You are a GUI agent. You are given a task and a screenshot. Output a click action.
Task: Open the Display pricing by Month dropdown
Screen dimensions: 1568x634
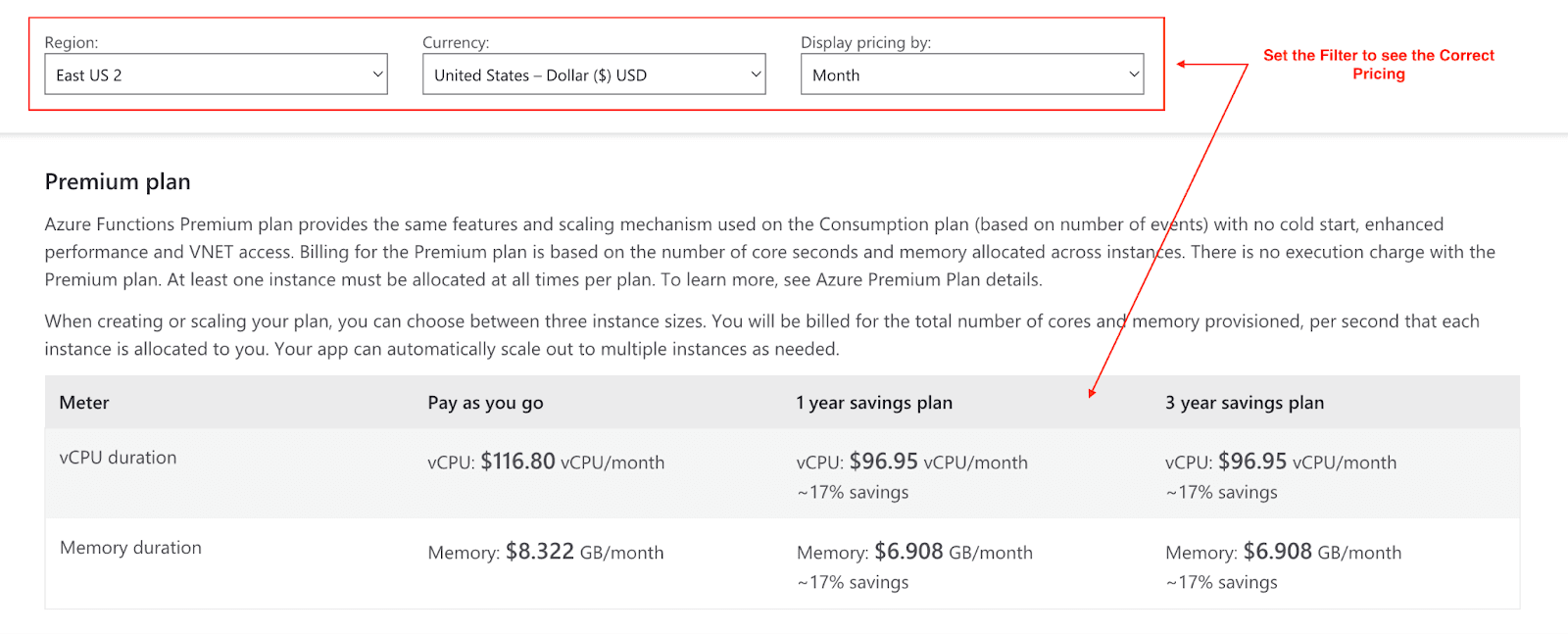pyautogui.click(x=972, y=74)
